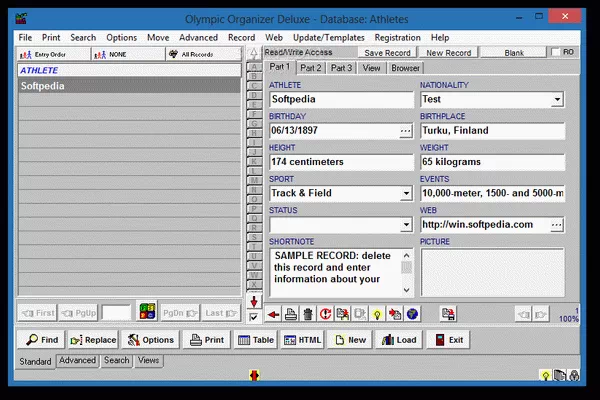Switch to the Part 2 tab
The width and height of the screenshot is (600, 400).
[x=311, y=68]
